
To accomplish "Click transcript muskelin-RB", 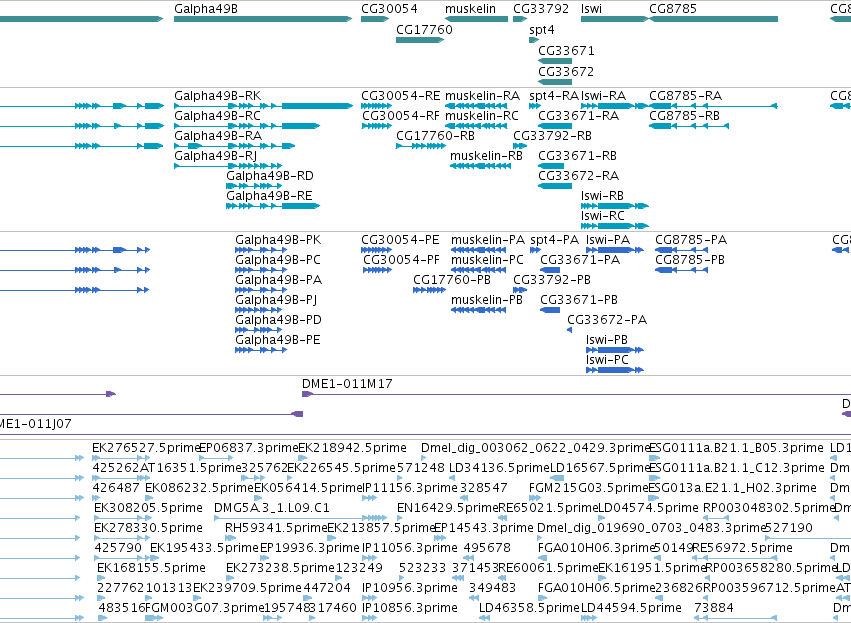I will click(486, 156).
